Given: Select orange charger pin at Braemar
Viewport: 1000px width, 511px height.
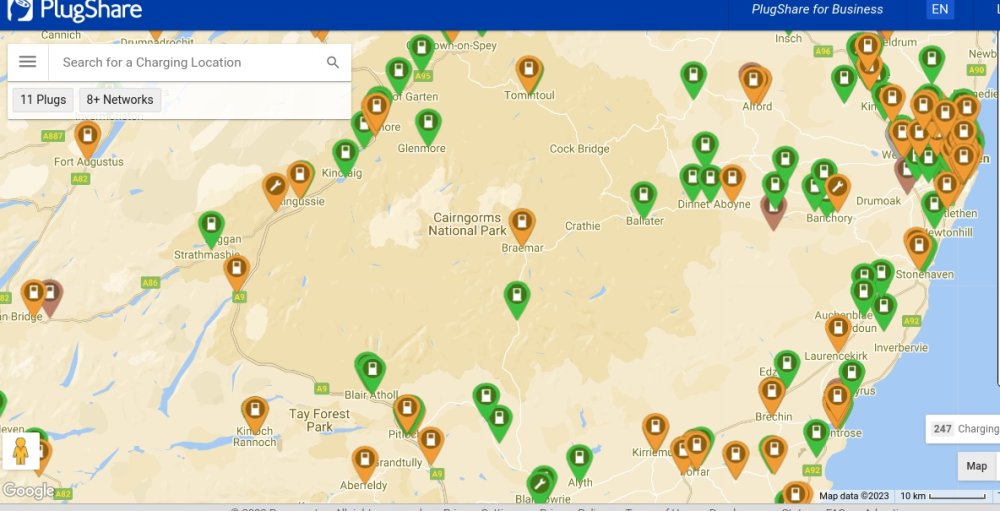Looking at the screenshot, I should 522,225.
